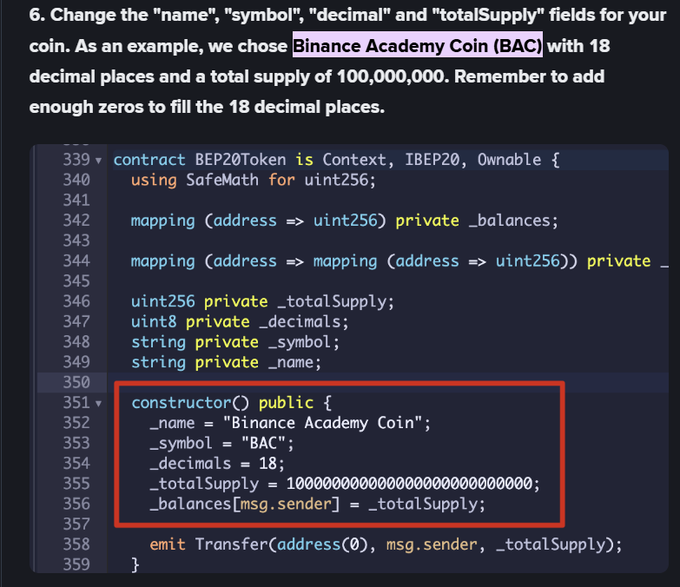The height and width of the screenshot is (587, 680).
Task: Click 'uint256 private _totalSupply;' line
Action: (x=262, y=302)
